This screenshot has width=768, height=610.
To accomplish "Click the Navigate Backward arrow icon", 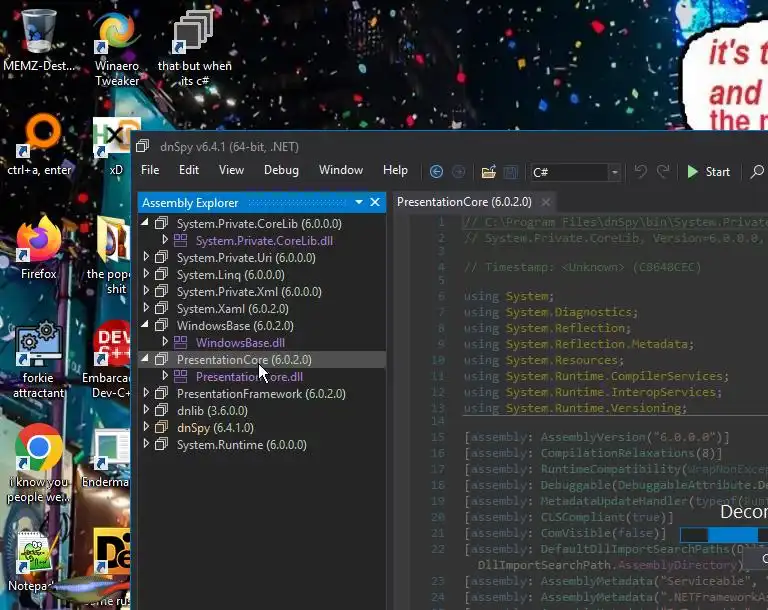I will pyautogui.click(x=436, y=171).
